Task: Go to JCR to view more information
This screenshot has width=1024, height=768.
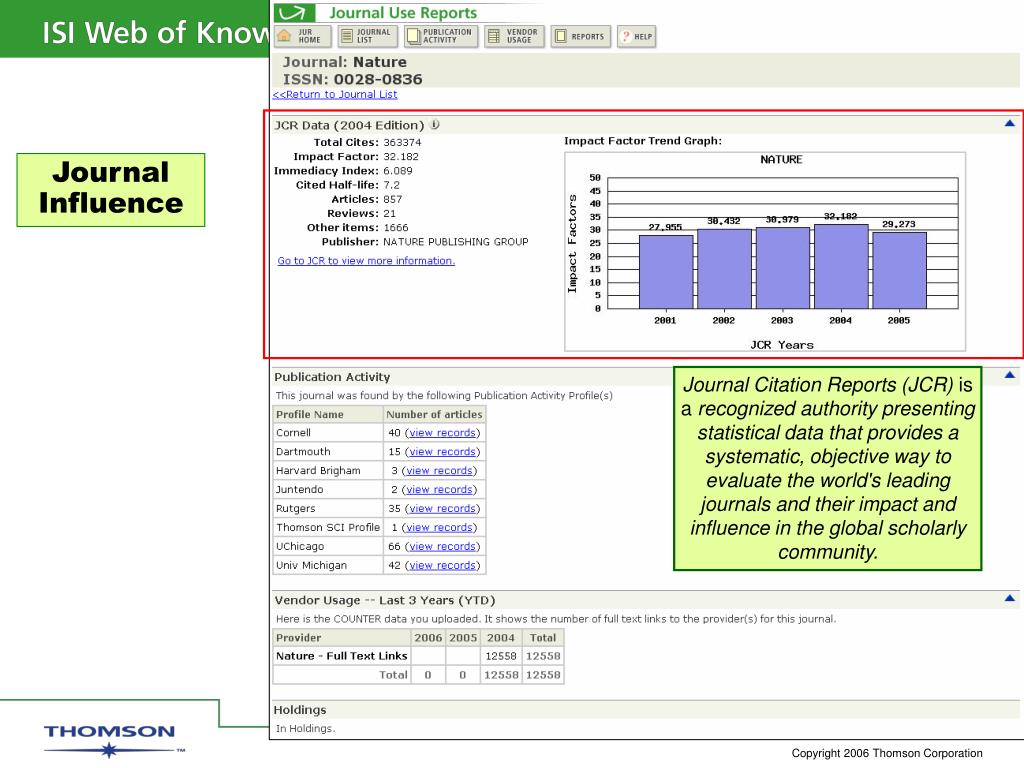Action: coord(366,261)
